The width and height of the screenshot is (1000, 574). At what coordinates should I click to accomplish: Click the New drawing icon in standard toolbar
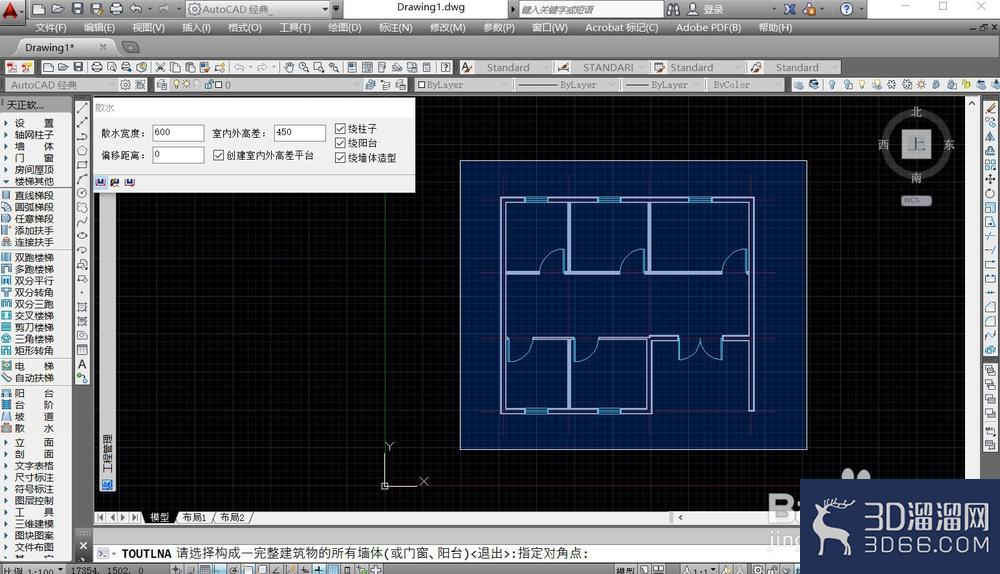click(x=48, y=67)
